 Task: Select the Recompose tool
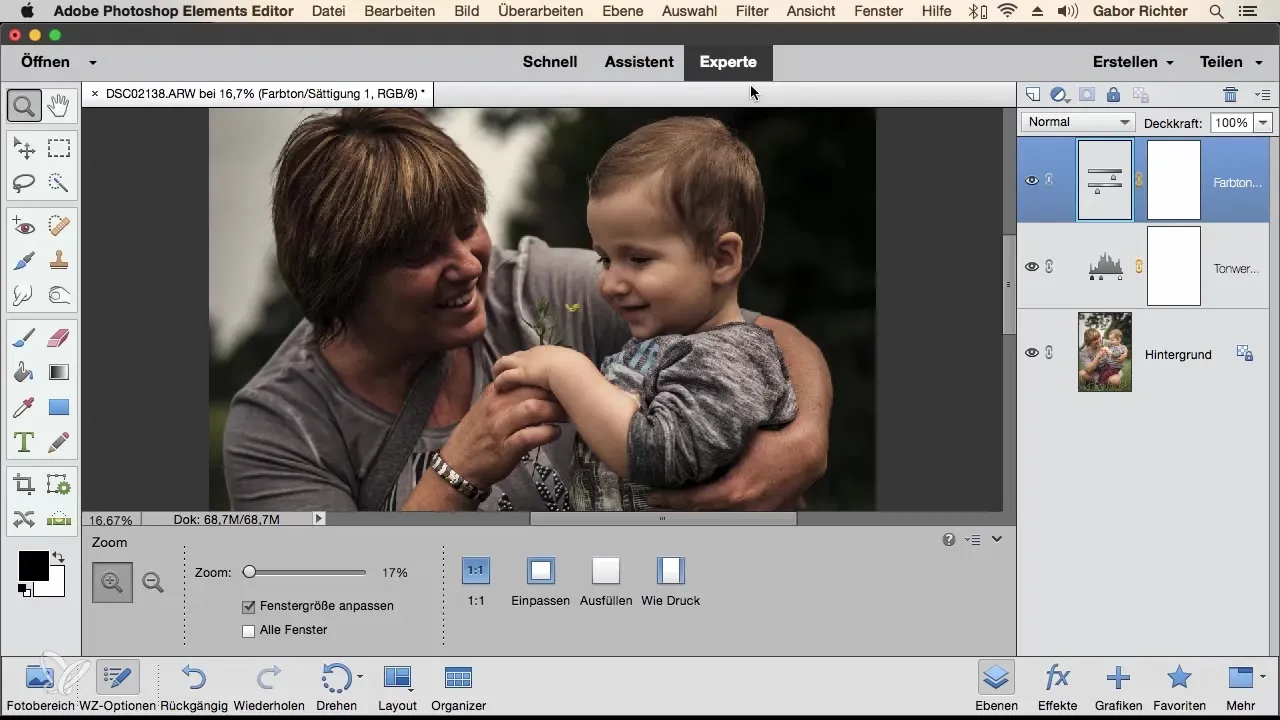[58, 485]
